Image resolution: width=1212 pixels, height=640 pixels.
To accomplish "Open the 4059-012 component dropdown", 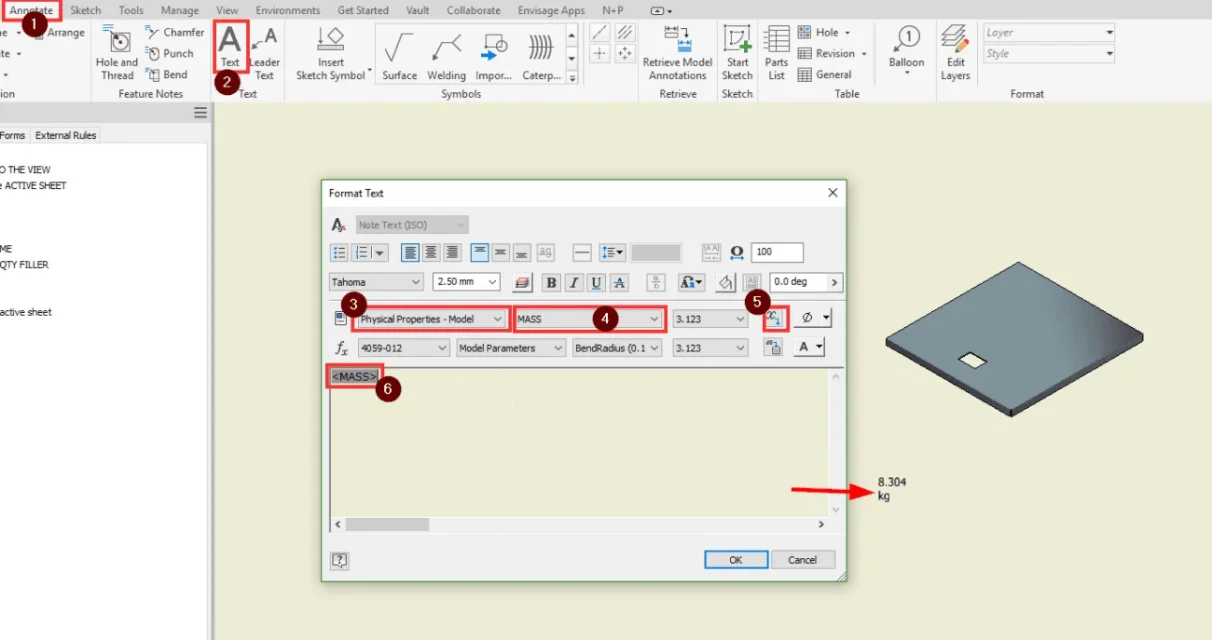I will tap(403, 348).
